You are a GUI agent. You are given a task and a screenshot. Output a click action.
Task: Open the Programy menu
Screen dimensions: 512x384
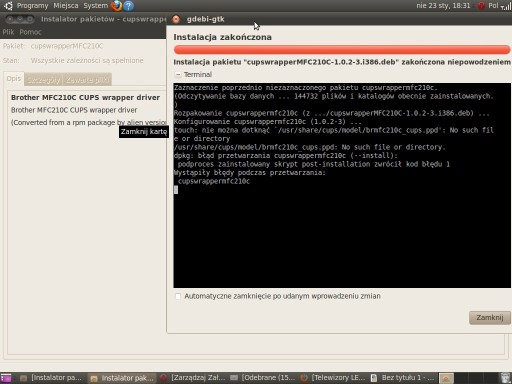[x=32, y=6]
